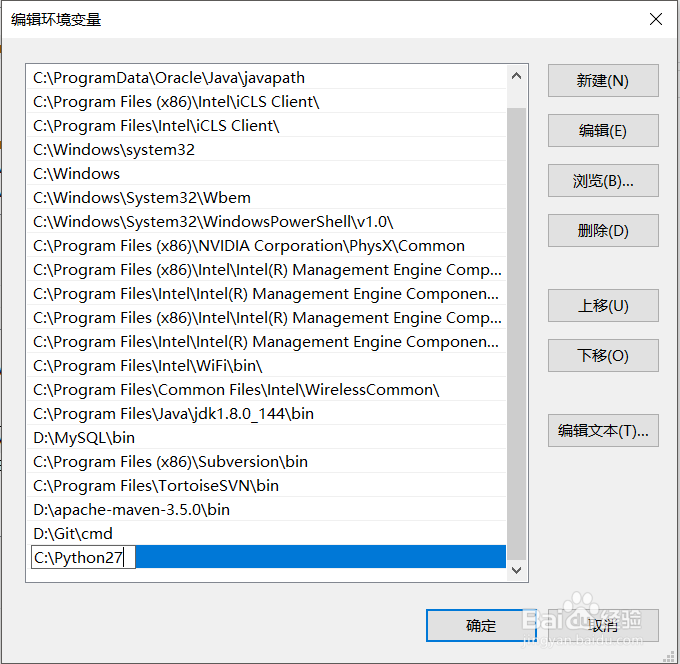Screen dimensions: 680x664
Task: Select C:\Program Files\Intel\WiFi\bin\ entry
Action: (x=266, y=366)
